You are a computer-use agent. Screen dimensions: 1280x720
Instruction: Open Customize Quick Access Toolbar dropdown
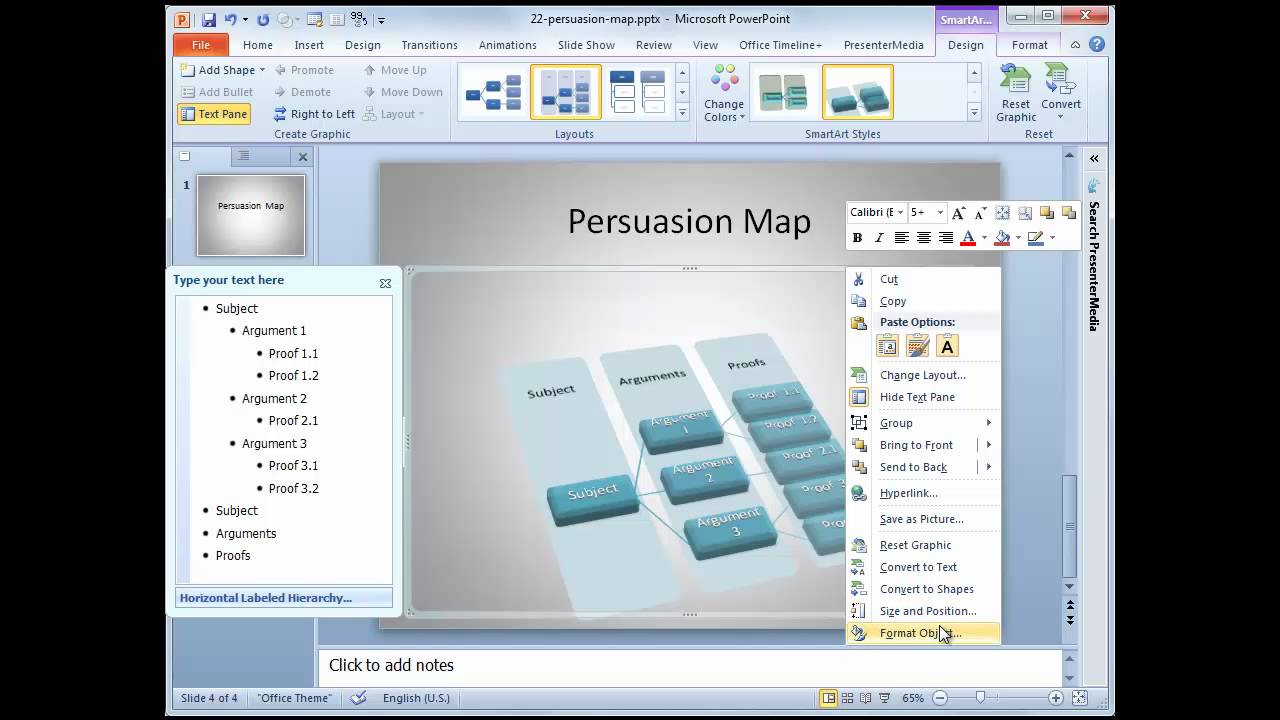[382, 20]
